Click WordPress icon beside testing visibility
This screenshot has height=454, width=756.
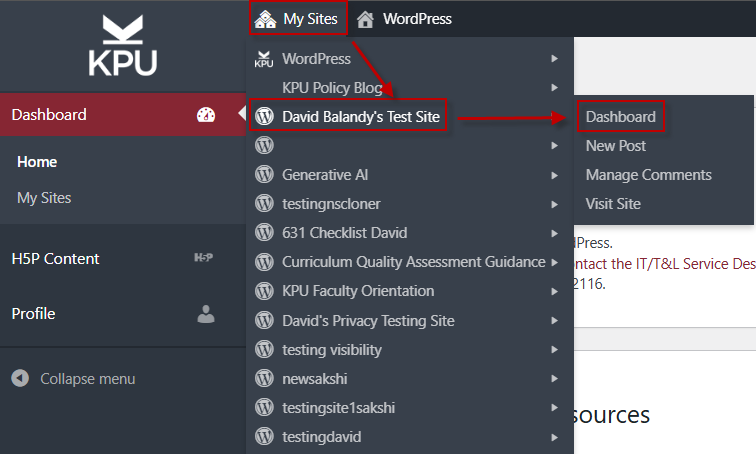pyautogui.click(x=264, y=349)
